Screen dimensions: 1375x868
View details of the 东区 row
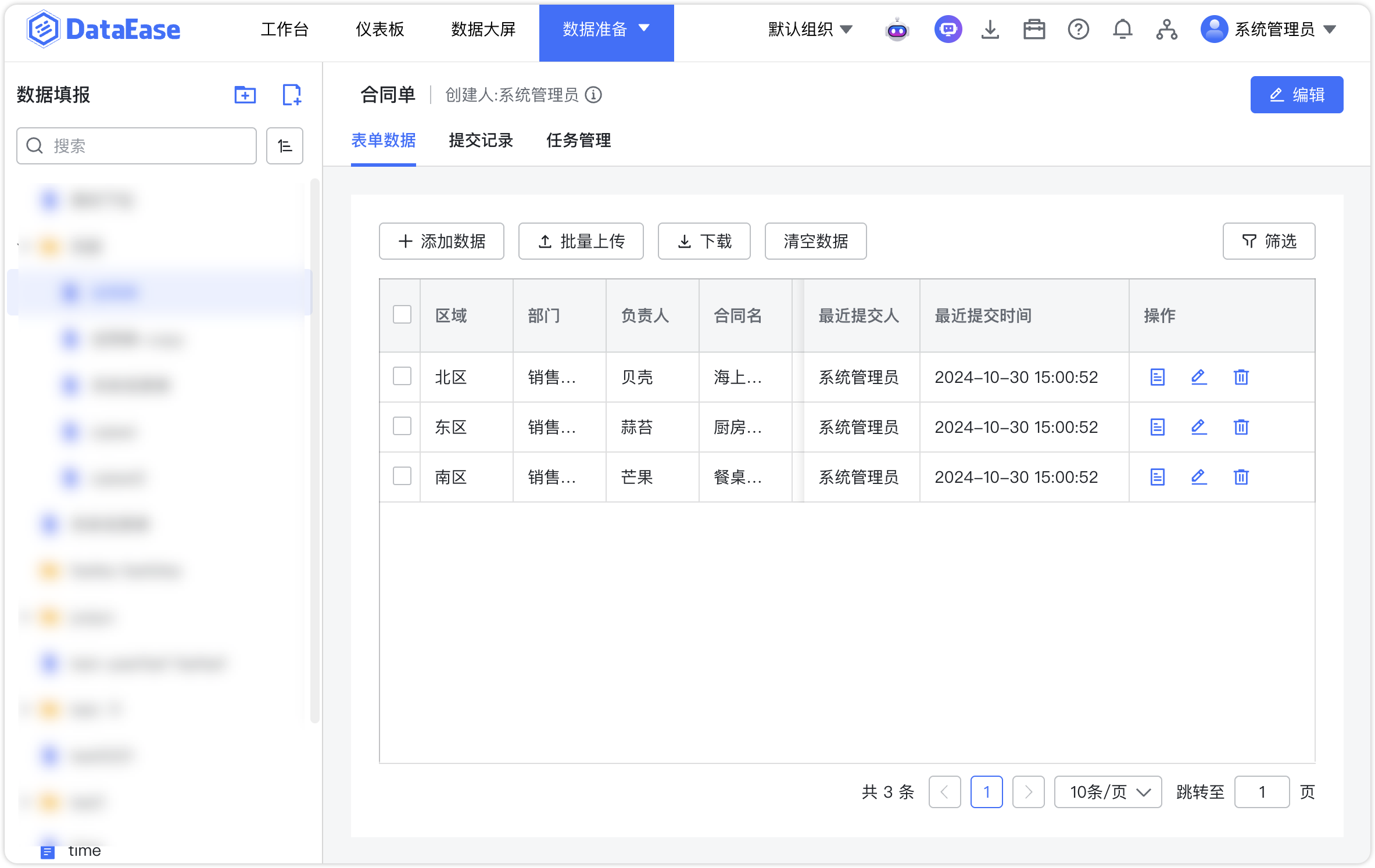pos(1158,427)
